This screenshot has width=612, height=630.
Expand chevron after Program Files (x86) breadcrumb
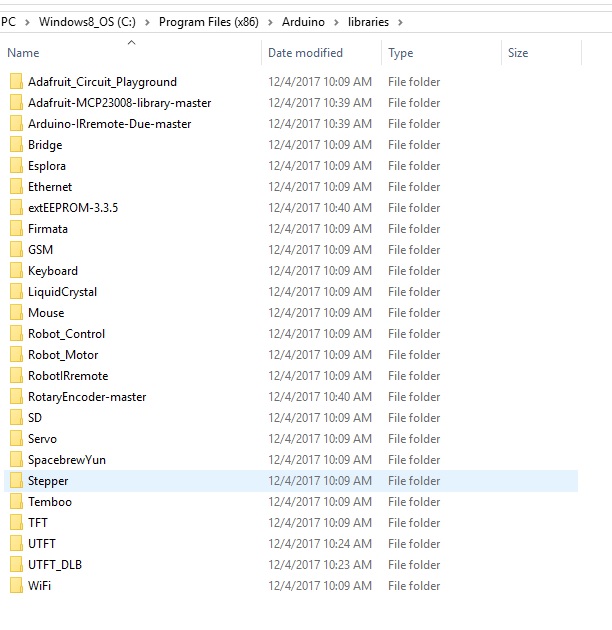tap(270, 22)
